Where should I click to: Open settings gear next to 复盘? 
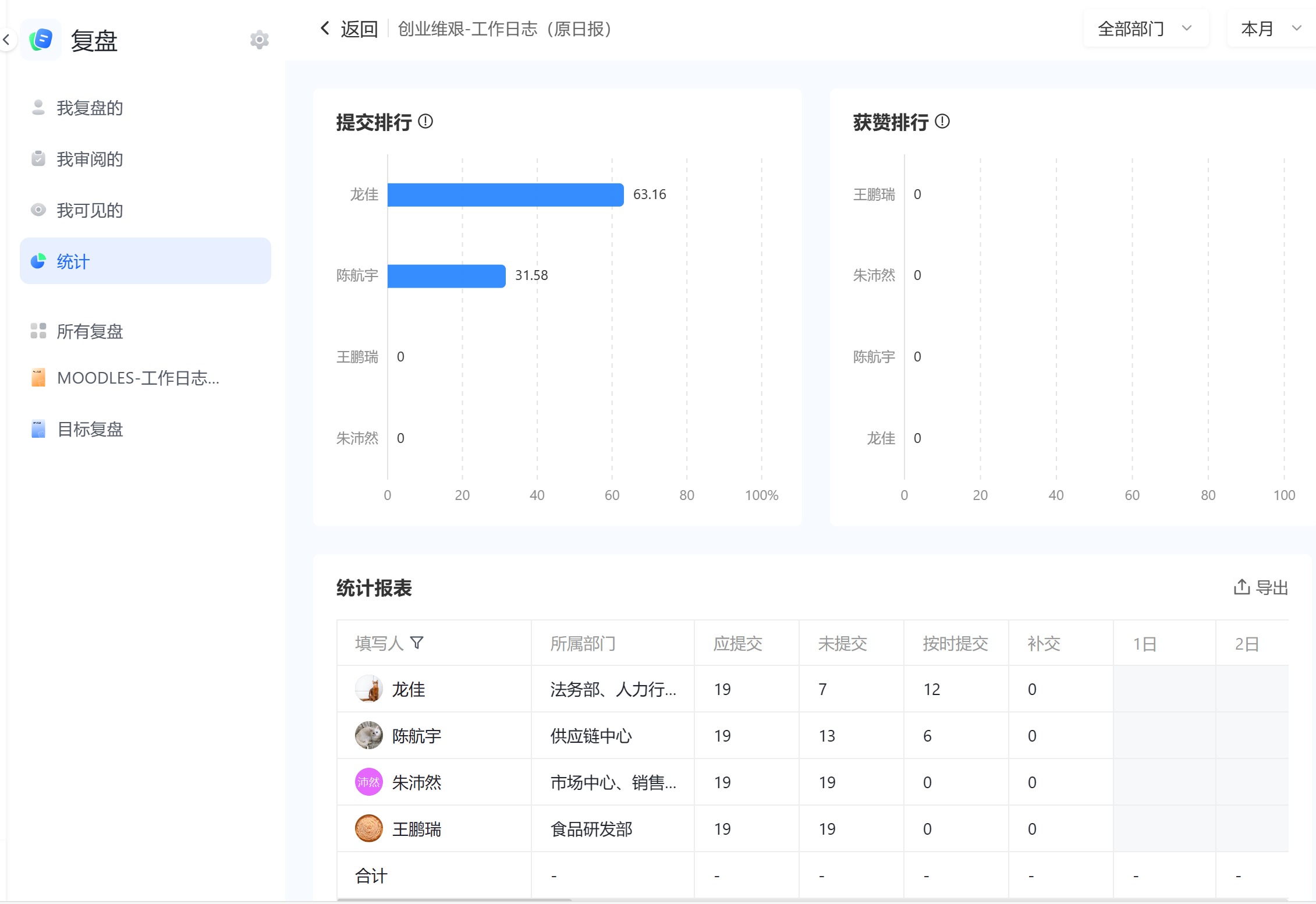coord(259,40)
